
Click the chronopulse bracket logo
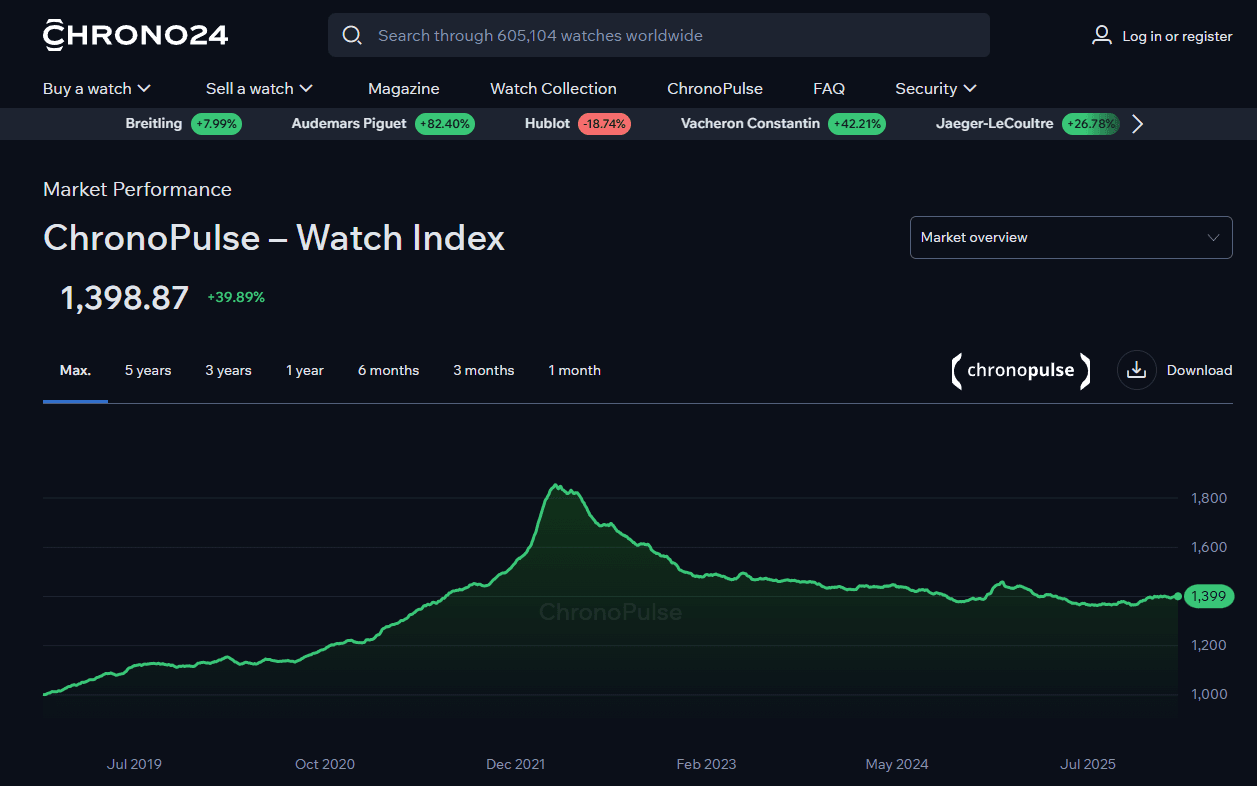point(1021,370)
